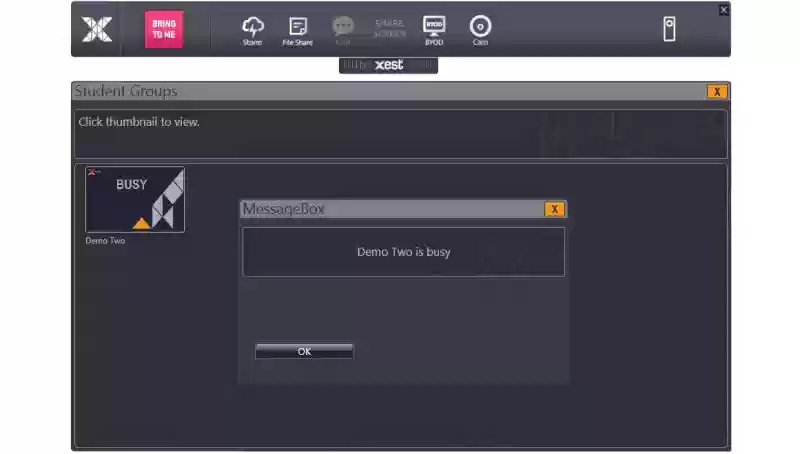The image size is (800, 454).
Task: Click OK in the MessageBox
Action: (304, 351)
